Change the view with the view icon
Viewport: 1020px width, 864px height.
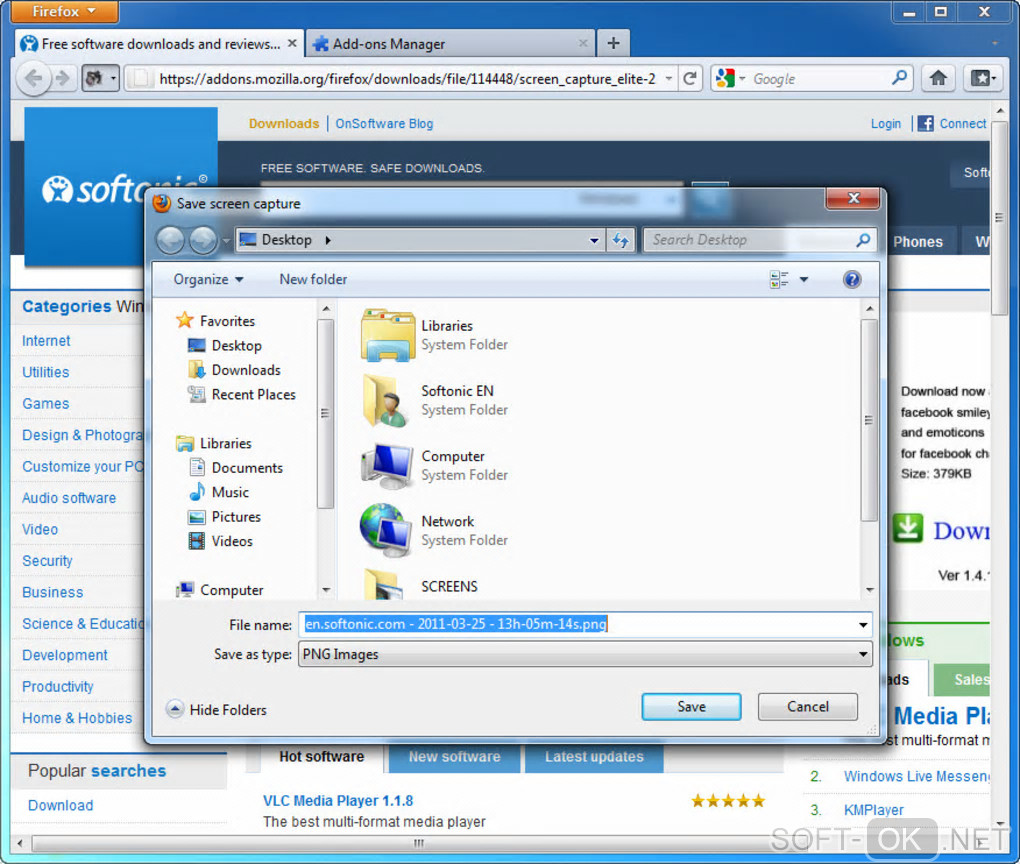coord(779,279)
